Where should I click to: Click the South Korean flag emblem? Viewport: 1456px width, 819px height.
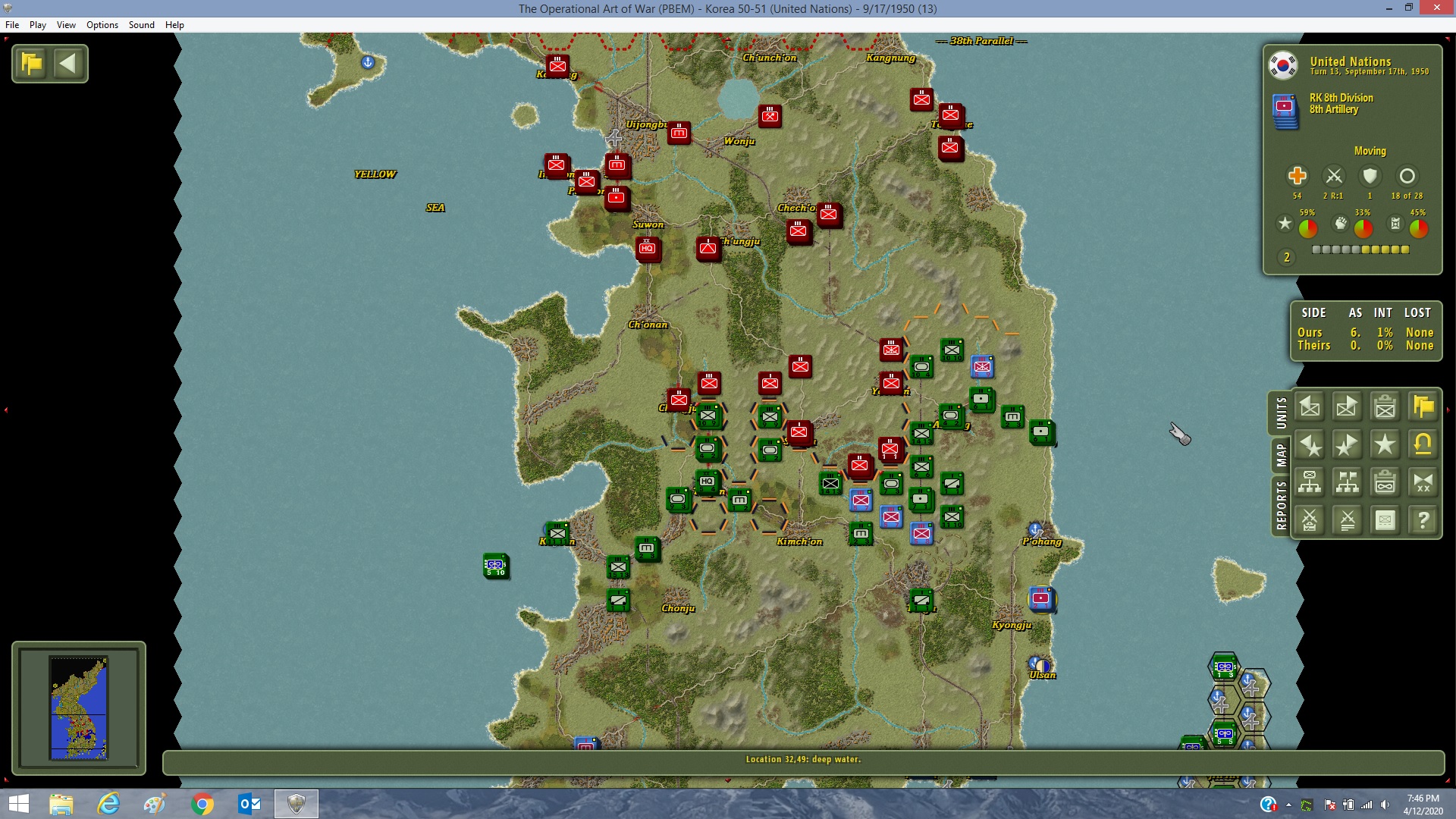(x=1283, y=66)
